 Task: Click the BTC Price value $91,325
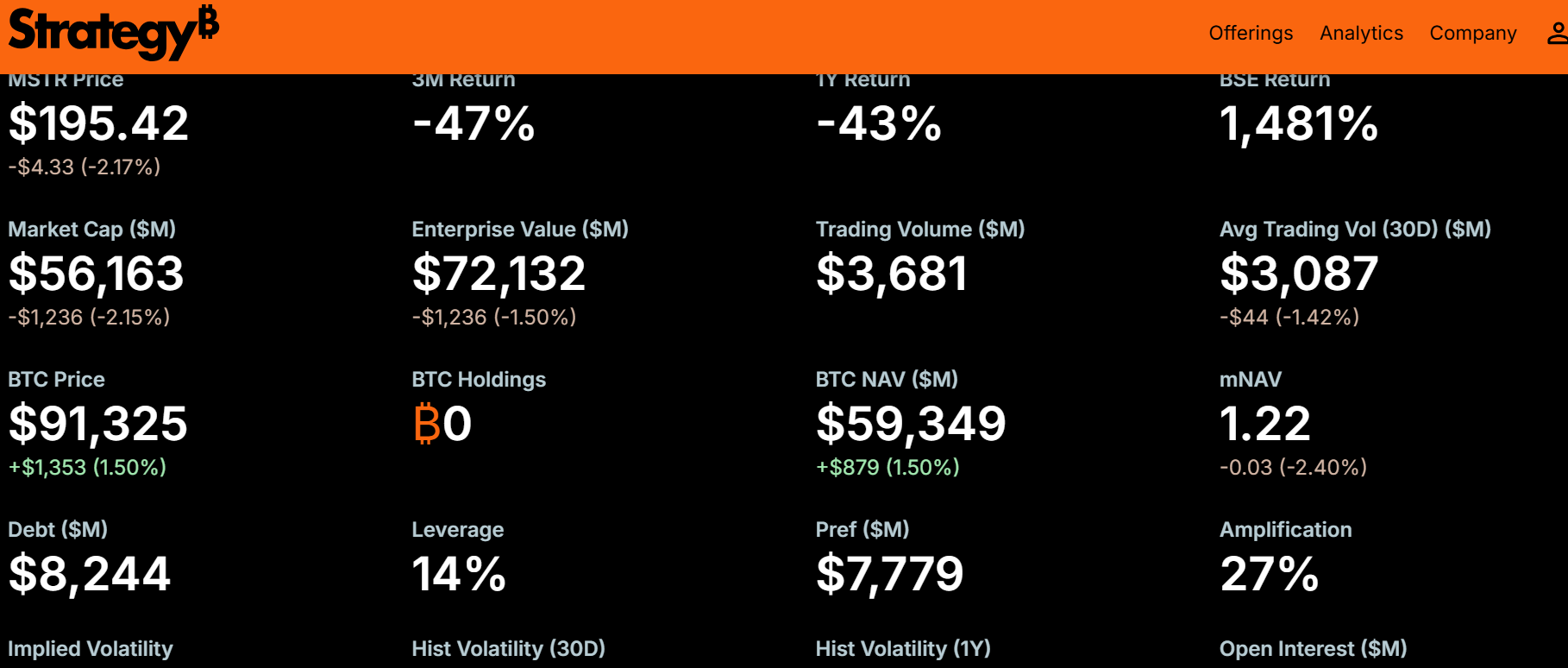coord(97,424)
